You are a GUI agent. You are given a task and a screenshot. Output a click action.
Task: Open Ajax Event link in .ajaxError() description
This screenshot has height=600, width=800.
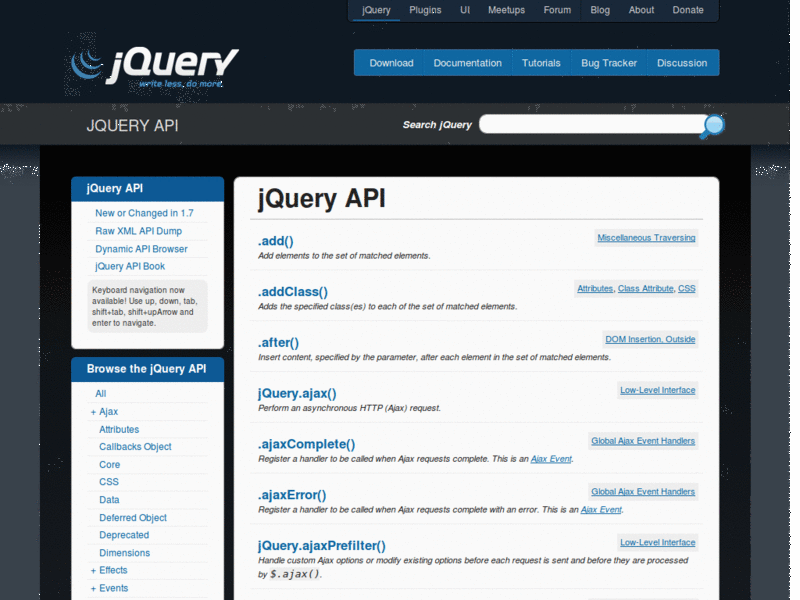601,510
